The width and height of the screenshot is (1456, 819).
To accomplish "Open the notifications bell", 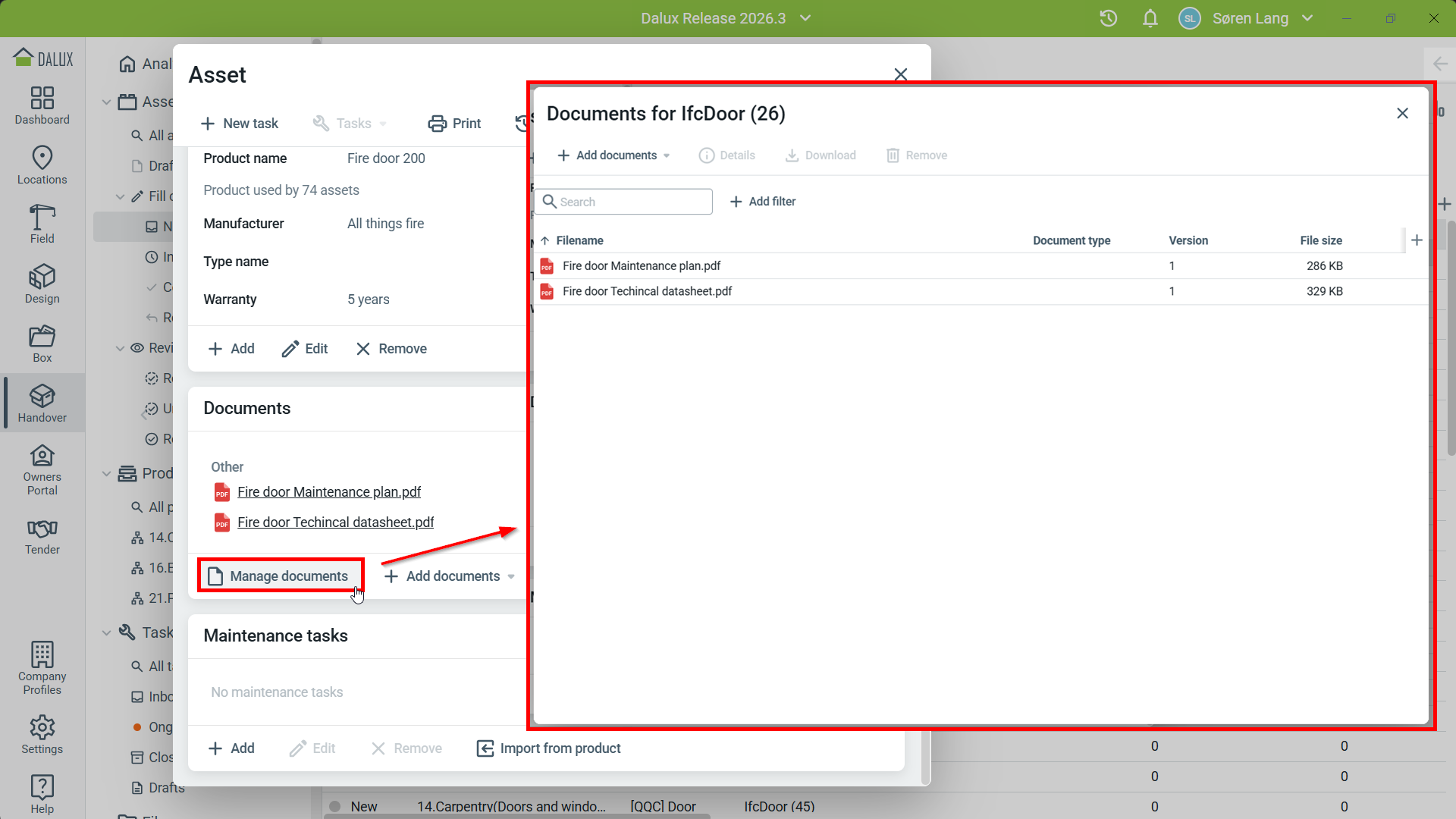I will pos(1150,18).
